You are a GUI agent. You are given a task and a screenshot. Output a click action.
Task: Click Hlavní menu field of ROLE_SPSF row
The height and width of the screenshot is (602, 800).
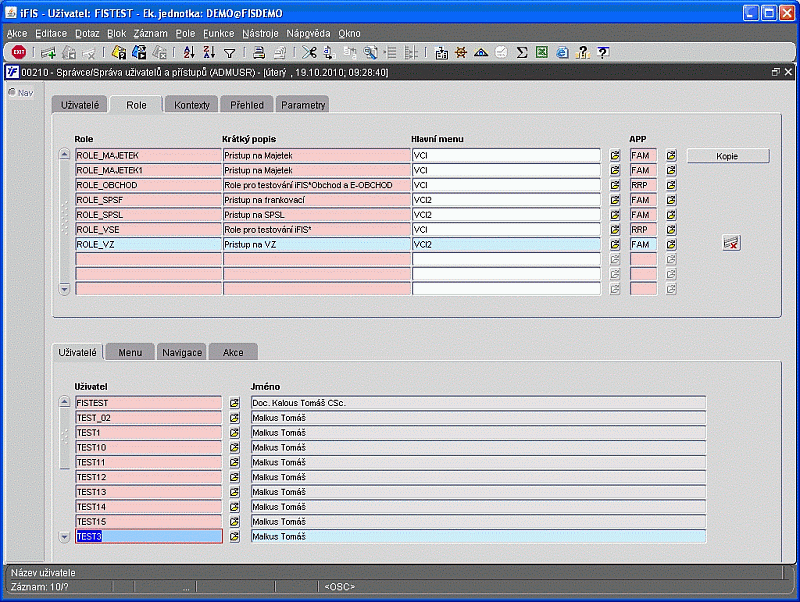tap(506, 199)
